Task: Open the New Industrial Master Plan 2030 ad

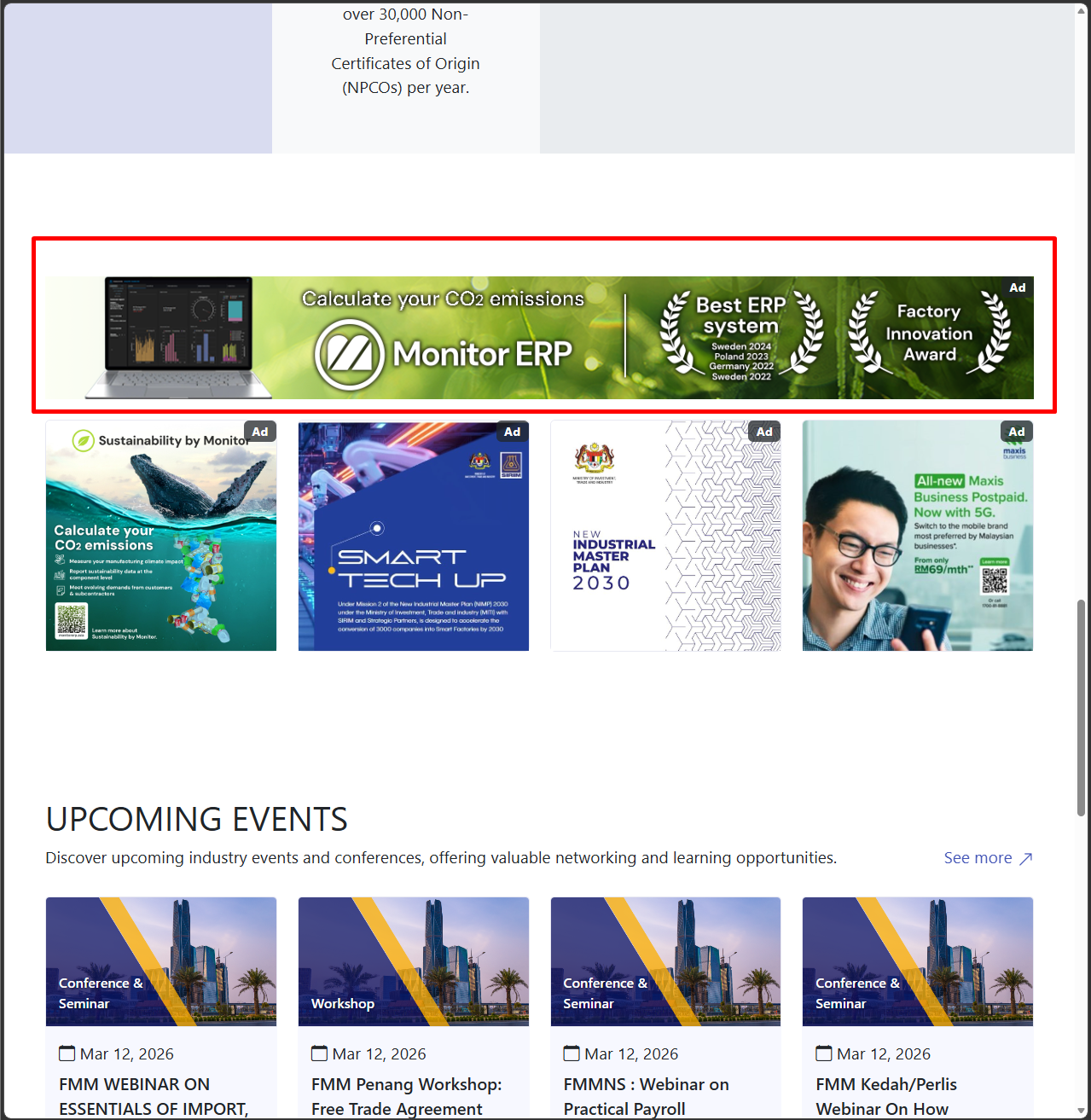Action: tap(665, 536)
